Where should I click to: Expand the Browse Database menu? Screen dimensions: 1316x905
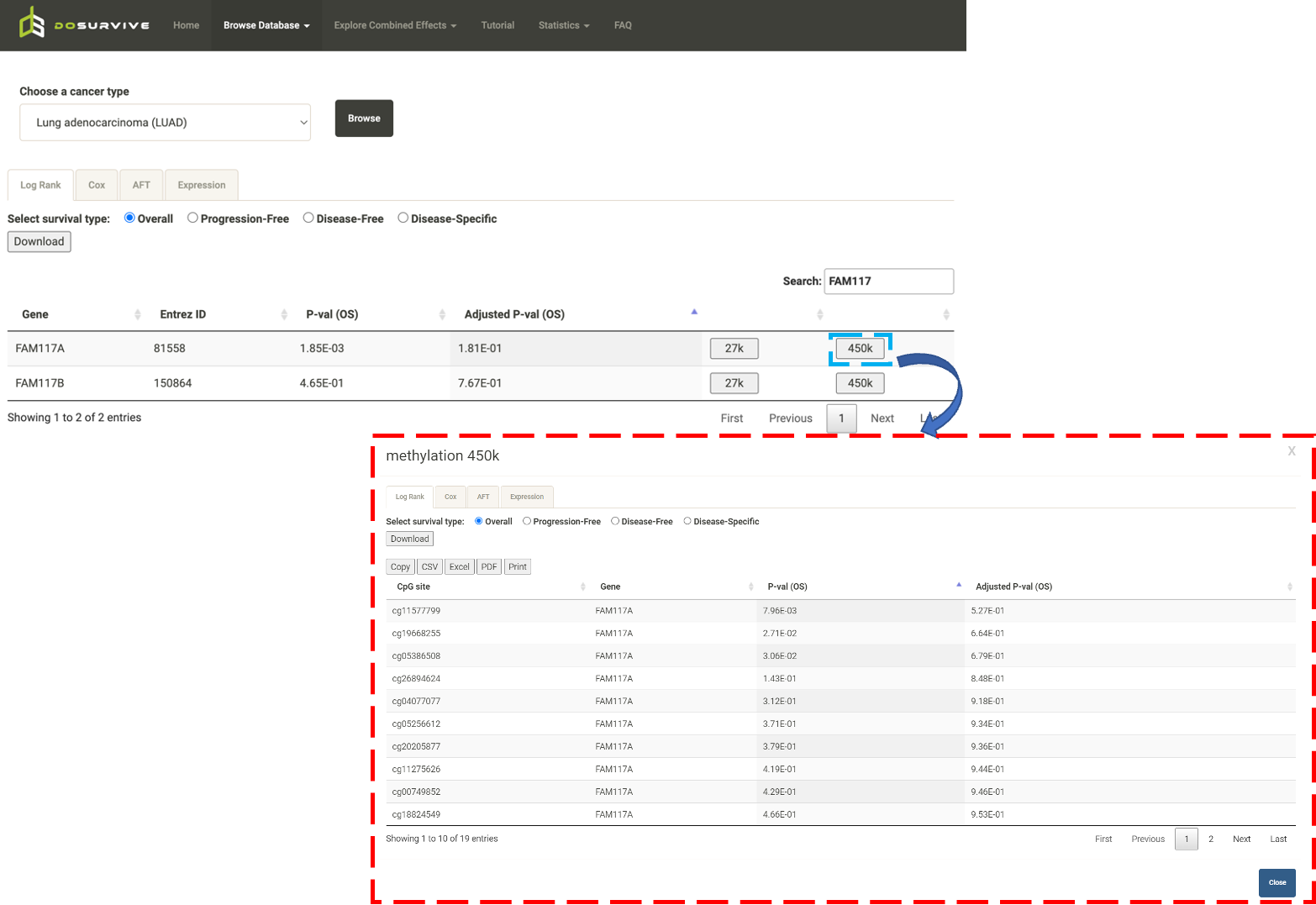click(x=266, y=25)
